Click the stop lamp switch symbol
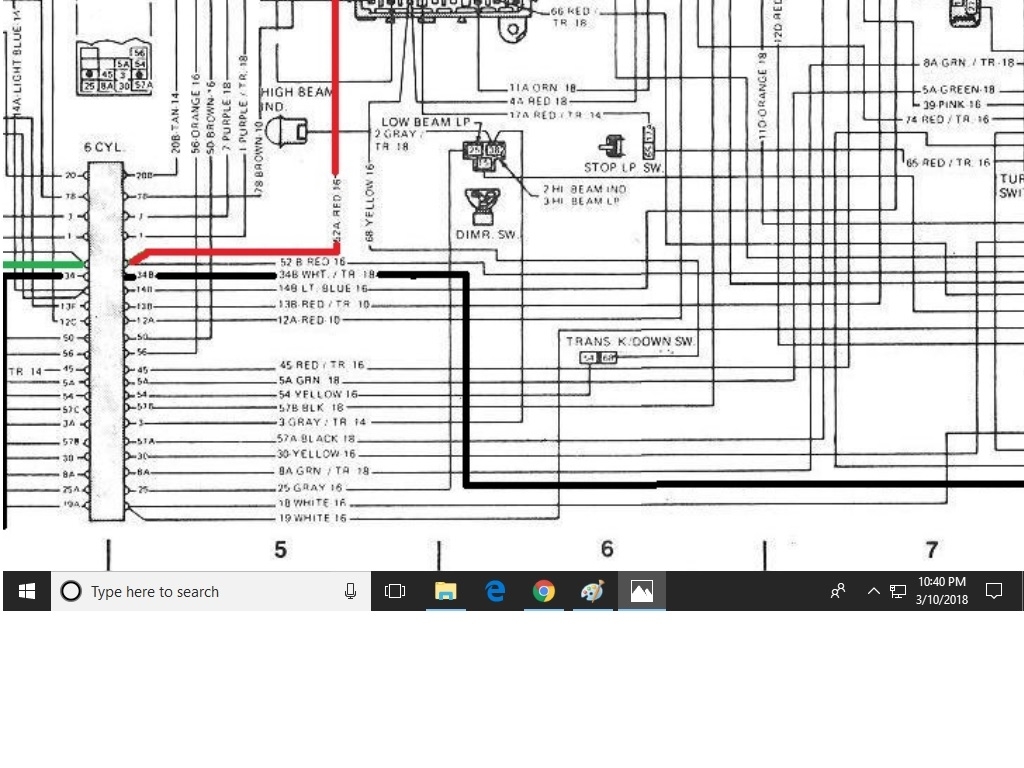Screen dimensions: 1024x768 (x=612, y=146)
